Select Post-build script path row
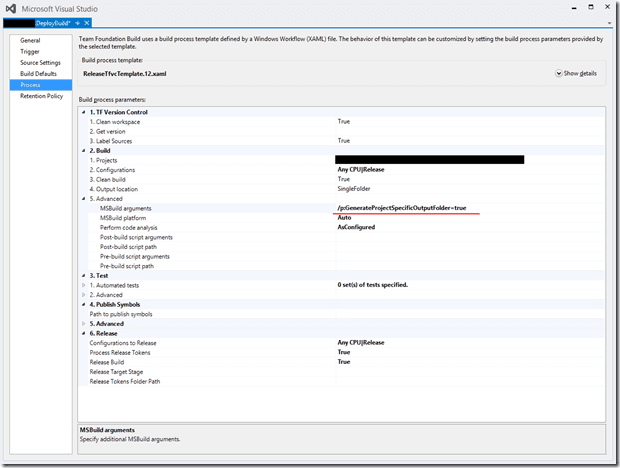The image size is (620, 468). click(x=342, y=247)
